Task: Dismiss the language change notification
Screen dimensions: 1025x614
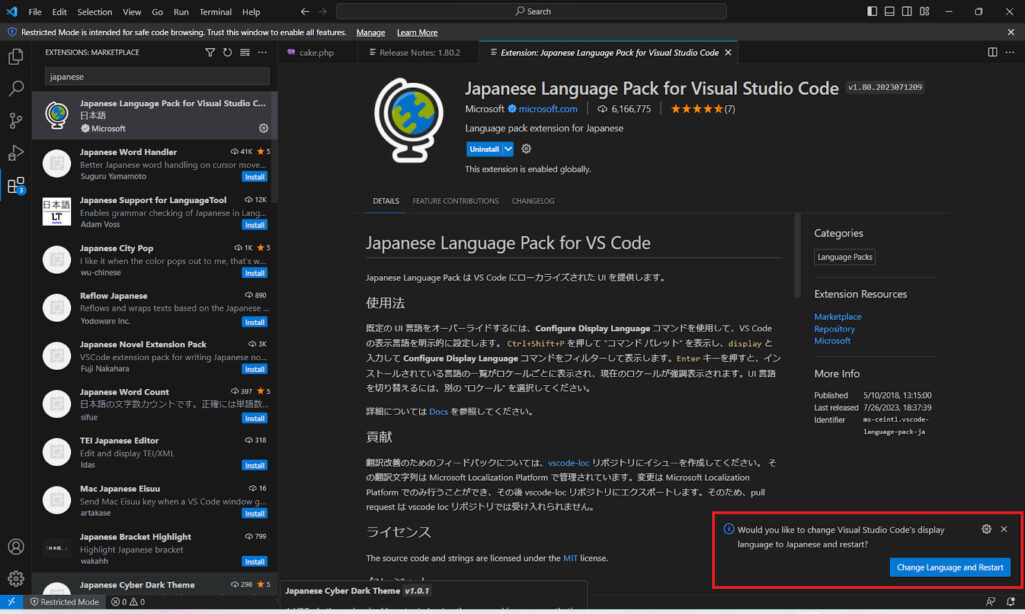Action: point(1004,529)
